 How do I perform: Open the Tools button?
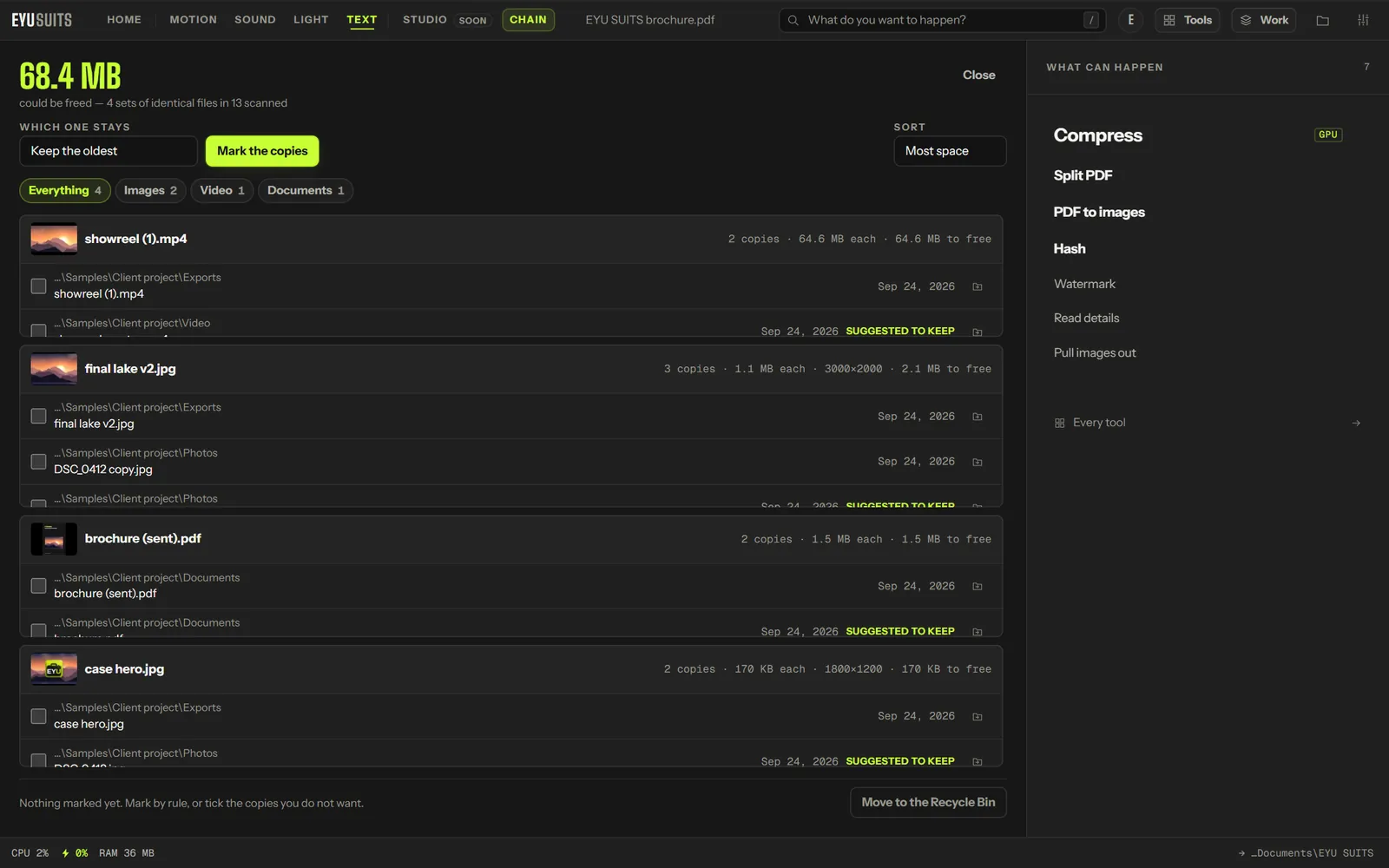point(1187,20)
